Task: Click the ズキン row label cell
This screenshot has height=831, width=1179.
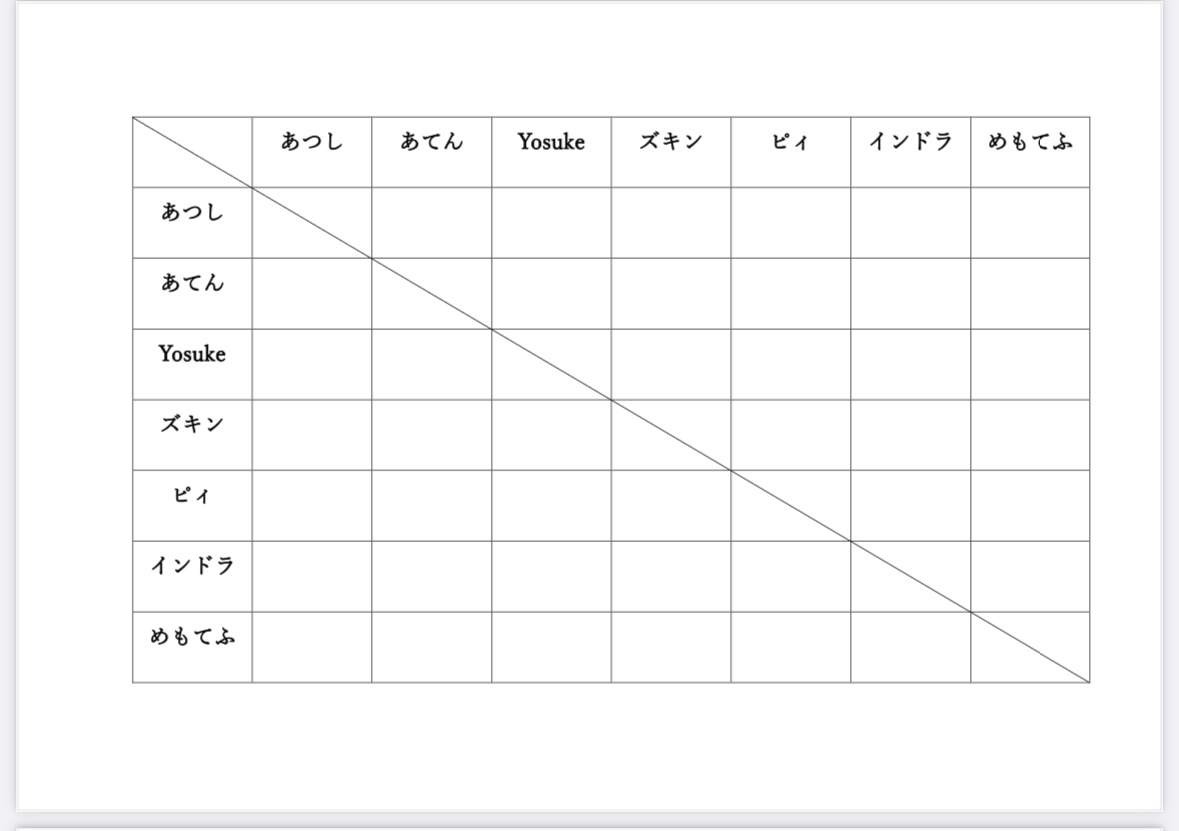Action: (x=192, y=435)
